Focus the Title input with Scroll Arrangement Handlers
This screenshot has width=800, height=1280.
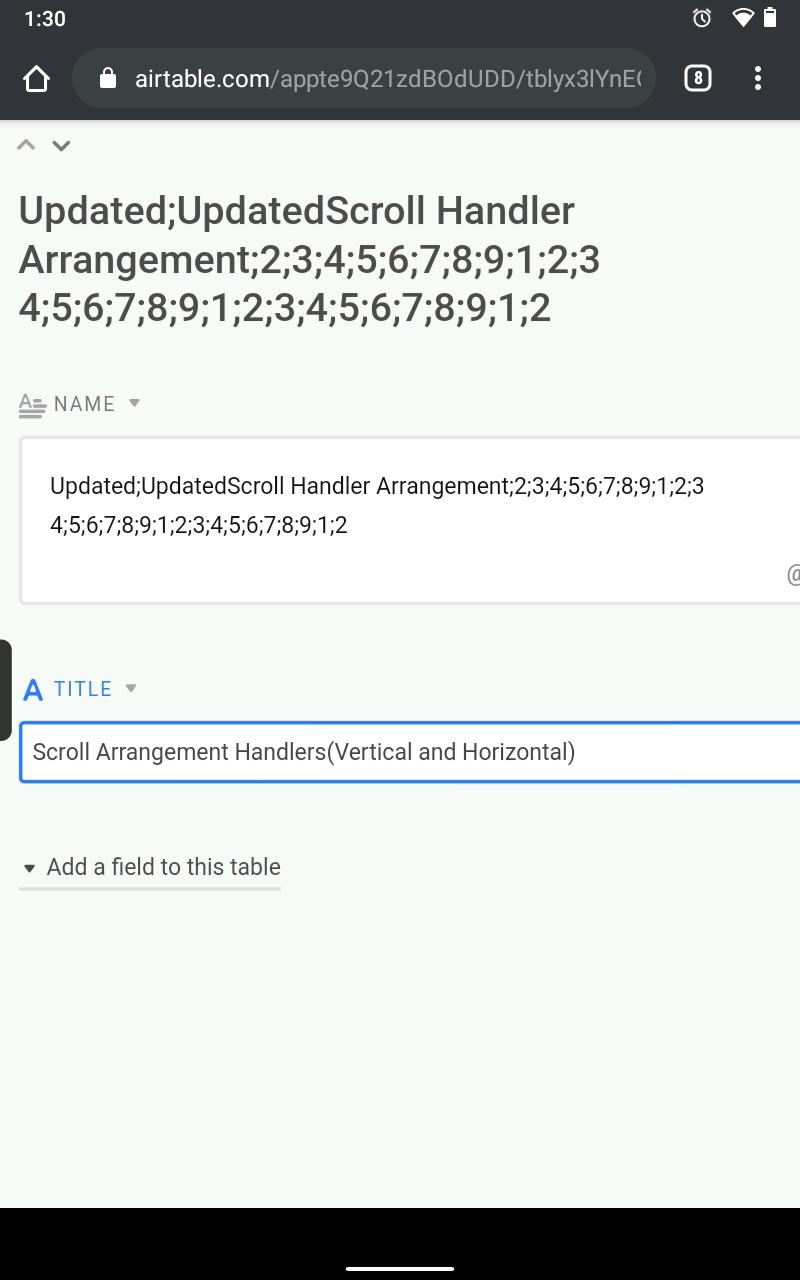click(x=410, y=752)
